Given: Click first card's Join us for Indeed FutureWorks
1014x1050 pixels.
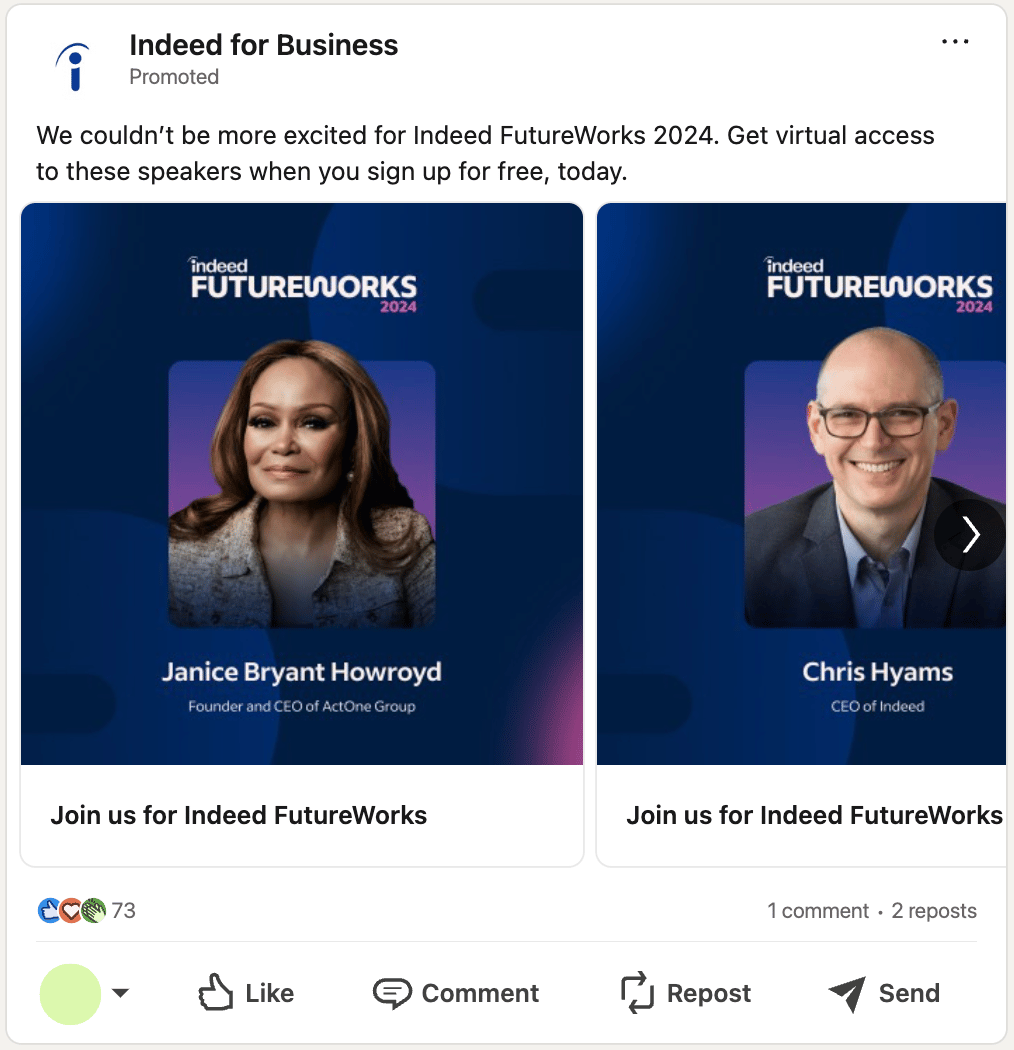Looking at the screenshot, I should coord(238,815).
